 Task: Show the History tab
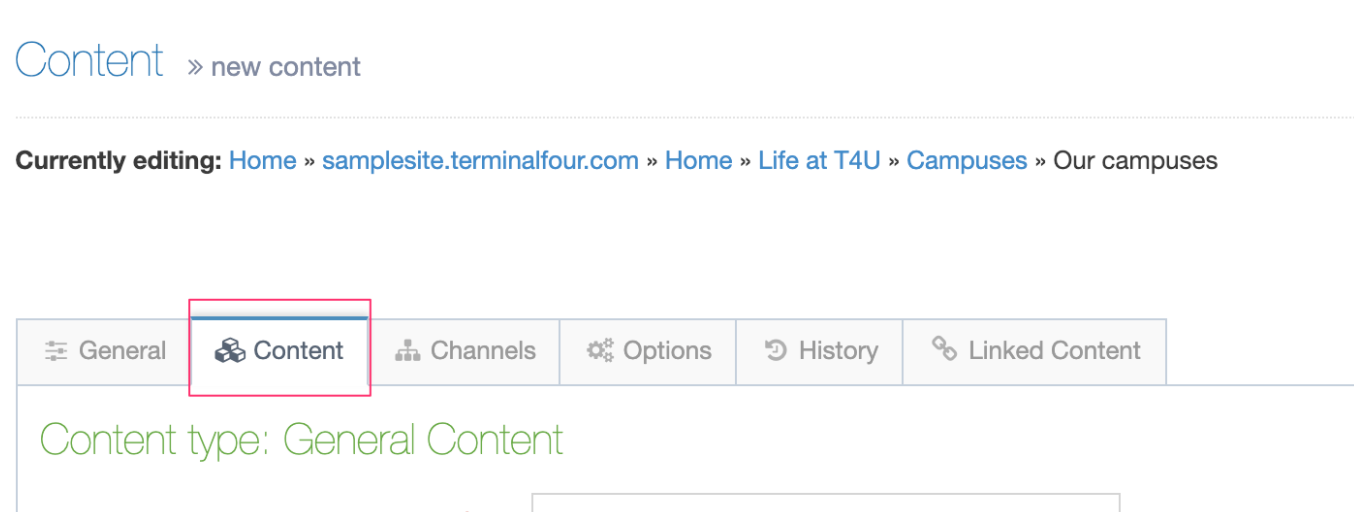[820, 351]
